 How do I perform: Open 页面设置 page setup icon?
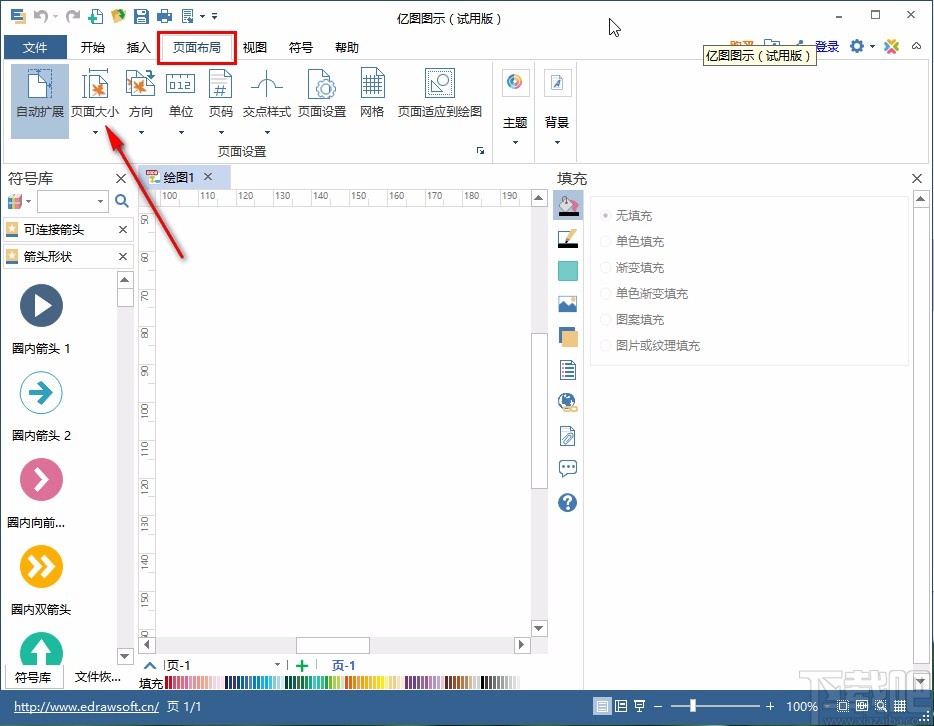coord(322,83)
